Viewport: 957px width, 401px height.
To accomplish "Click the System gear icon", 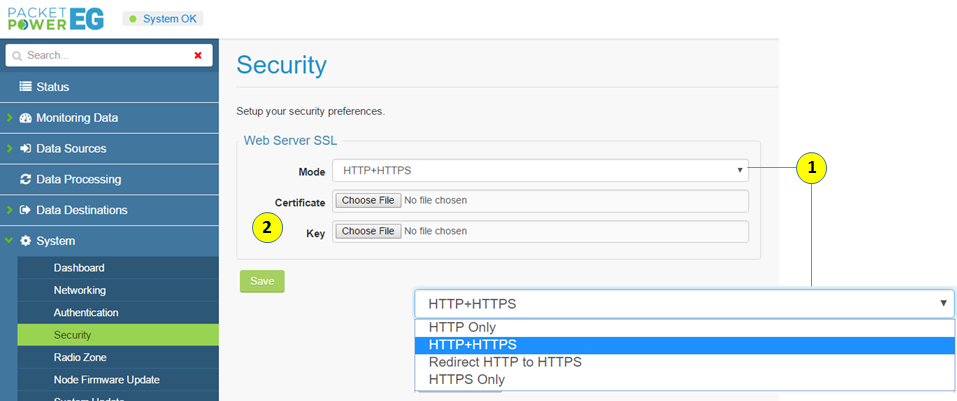I will 26,241.
